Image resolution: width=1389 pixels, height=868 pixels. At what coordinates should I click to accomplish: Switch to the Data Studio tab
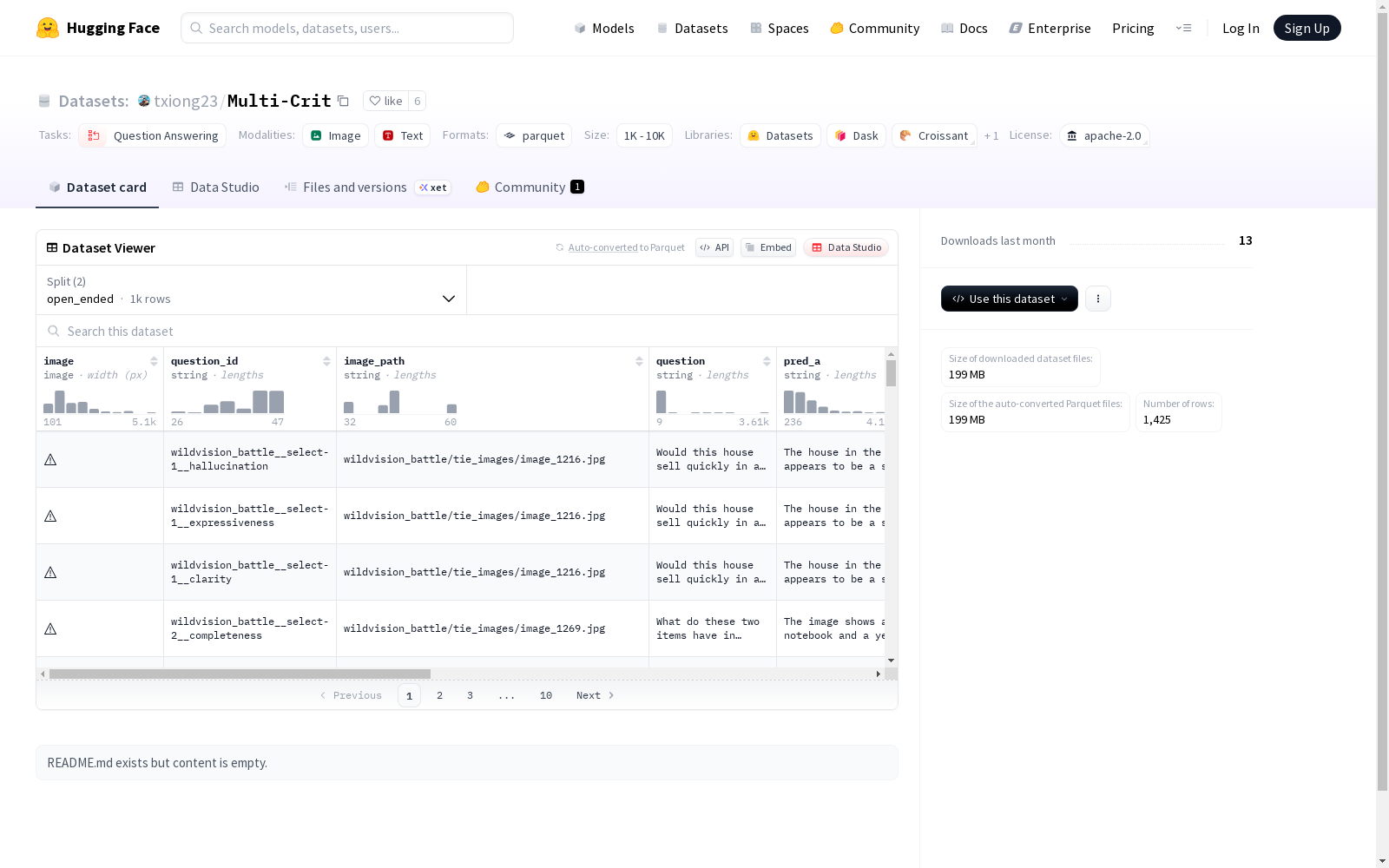coord(215,187)
